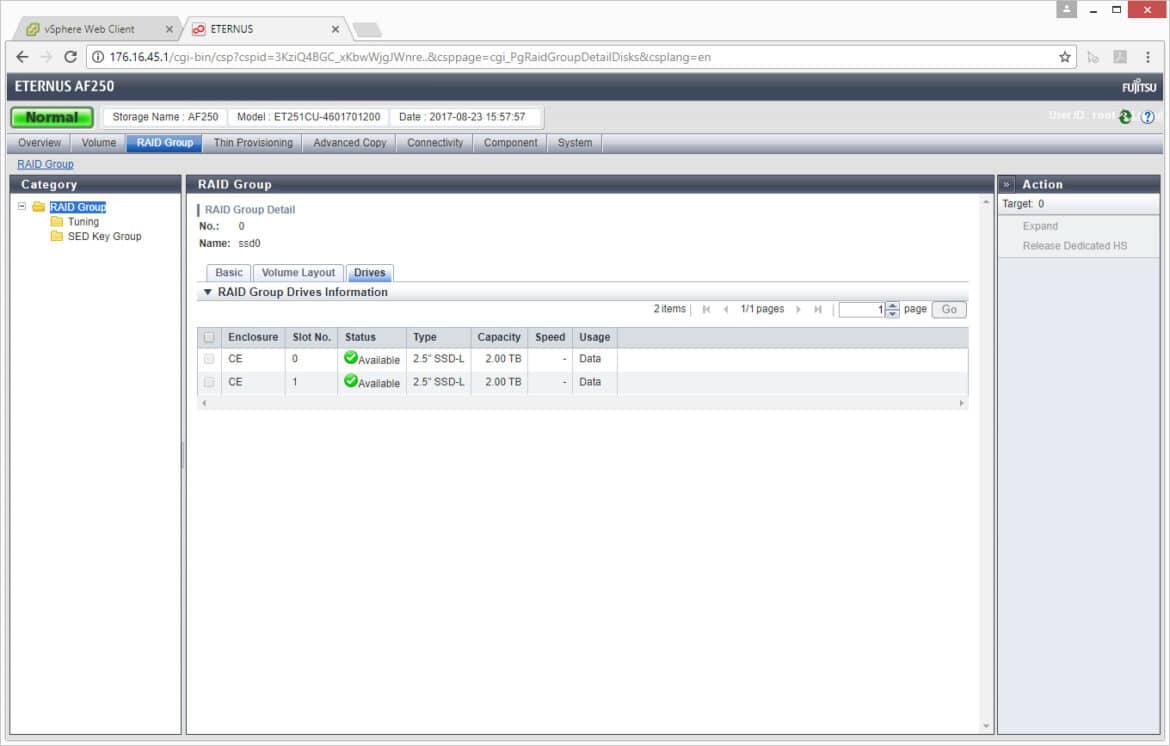Close the ETERNUS browser tab
Viewport: 1170px width, 746px height.
coord(336,29)
